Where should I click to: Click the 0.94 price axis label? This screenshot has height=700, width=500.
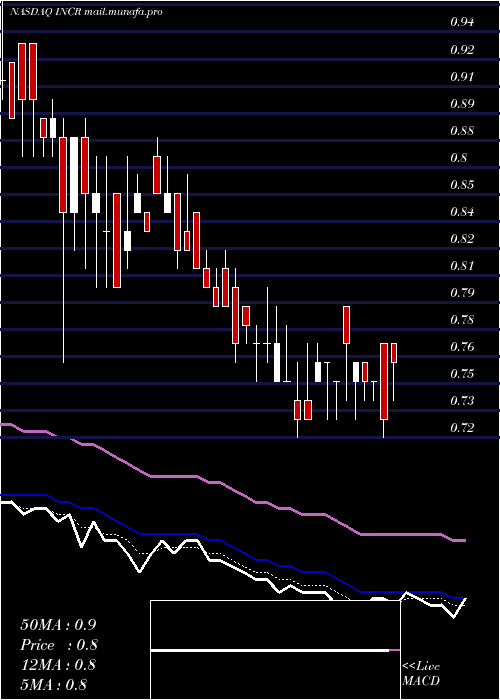tap(462, 22)
